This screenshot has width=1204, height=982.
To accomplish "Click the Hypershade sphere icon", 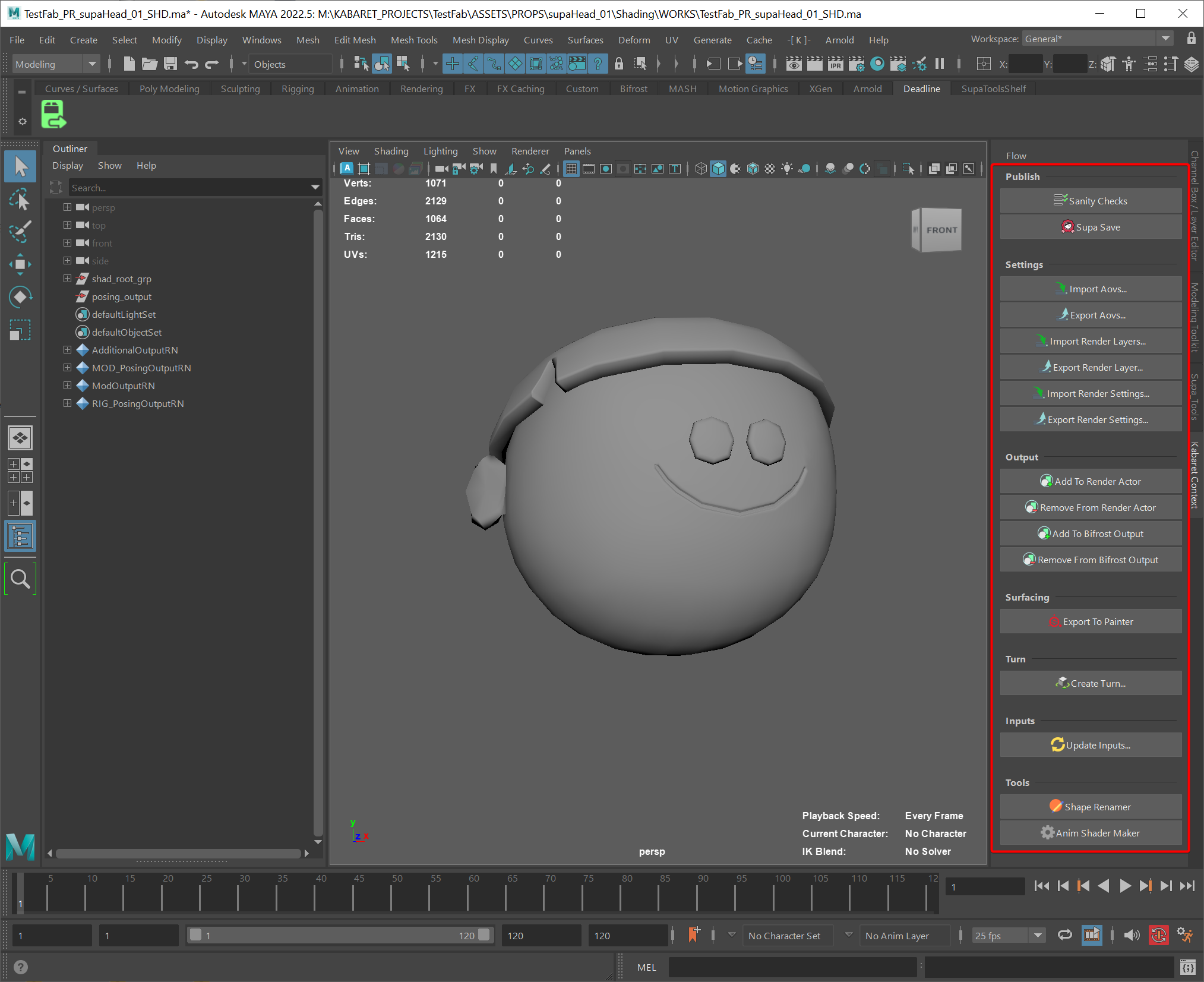I will click(877, 64).
